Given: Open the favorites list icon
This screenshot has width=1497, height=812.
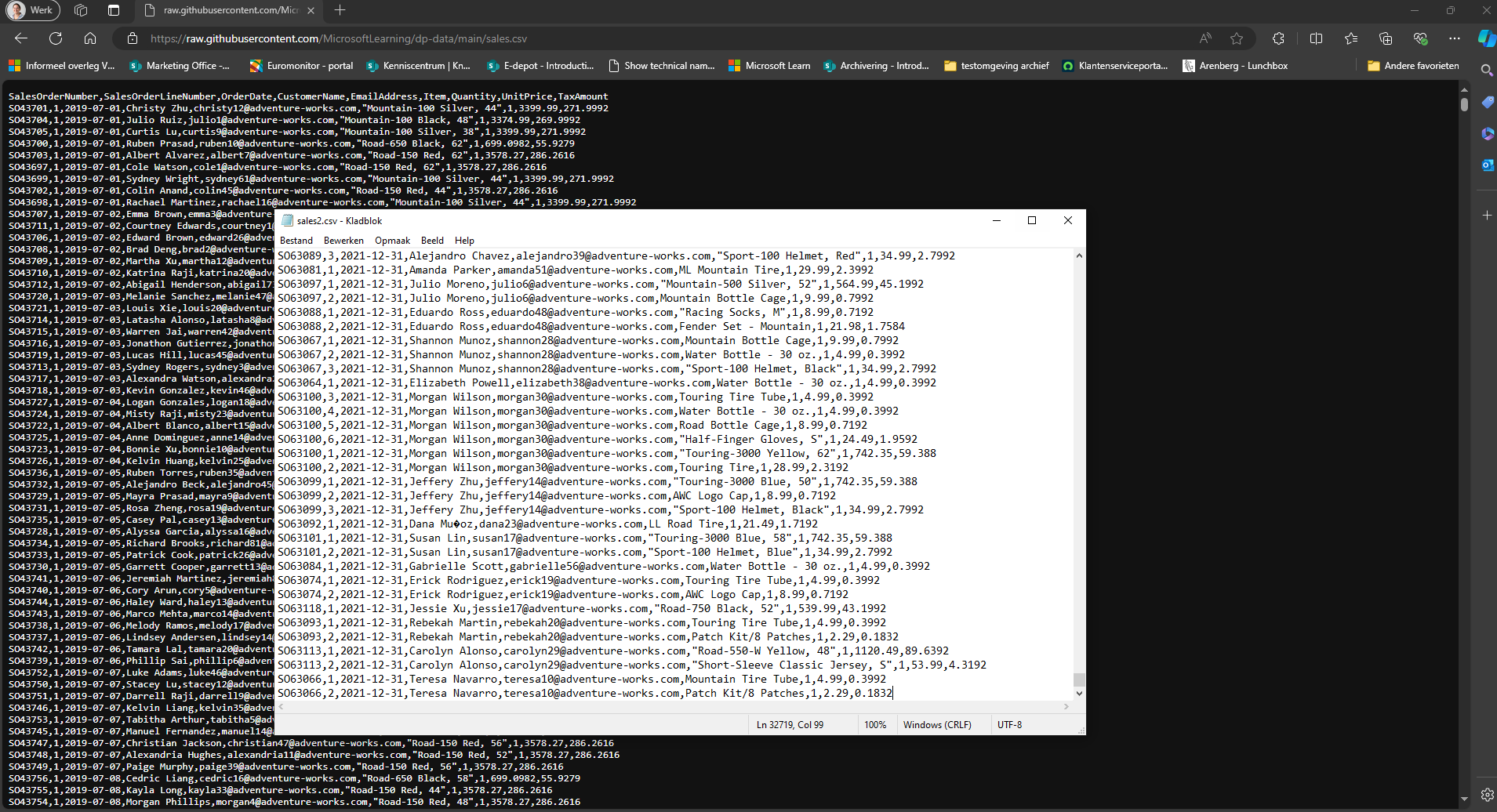Looking at the screenshot, I should (x=1350, y=38).
